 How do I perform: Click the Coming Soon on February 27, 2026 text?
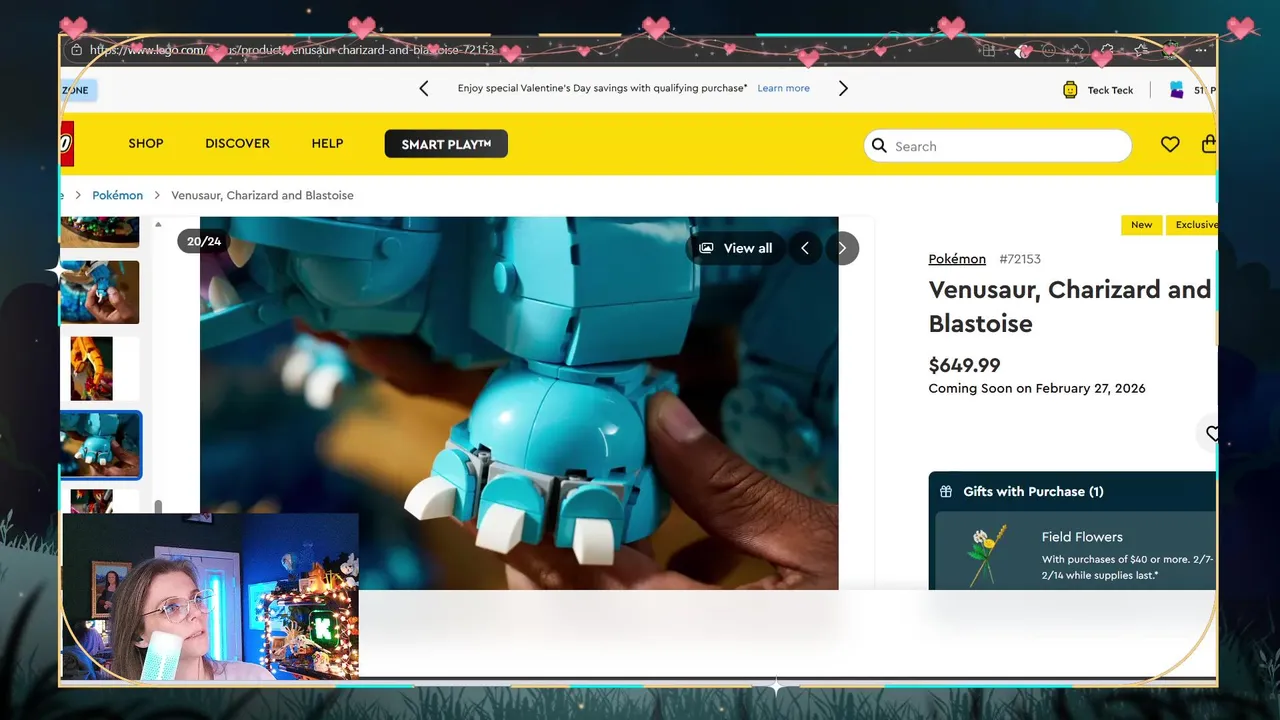1037,388
